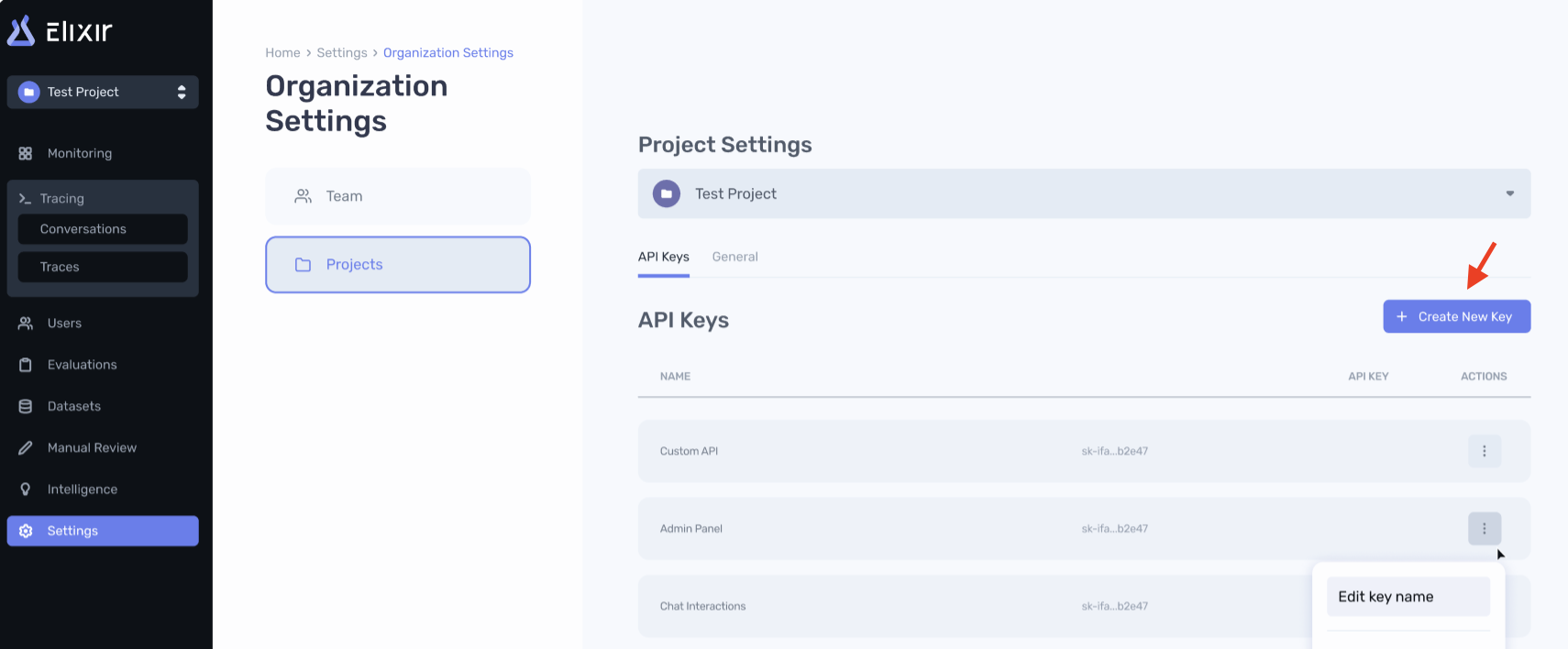This screenshot has height=649, width=1568.
Task: Open the Test Project switcher in sidebar
Action: (x=103, y=92)
